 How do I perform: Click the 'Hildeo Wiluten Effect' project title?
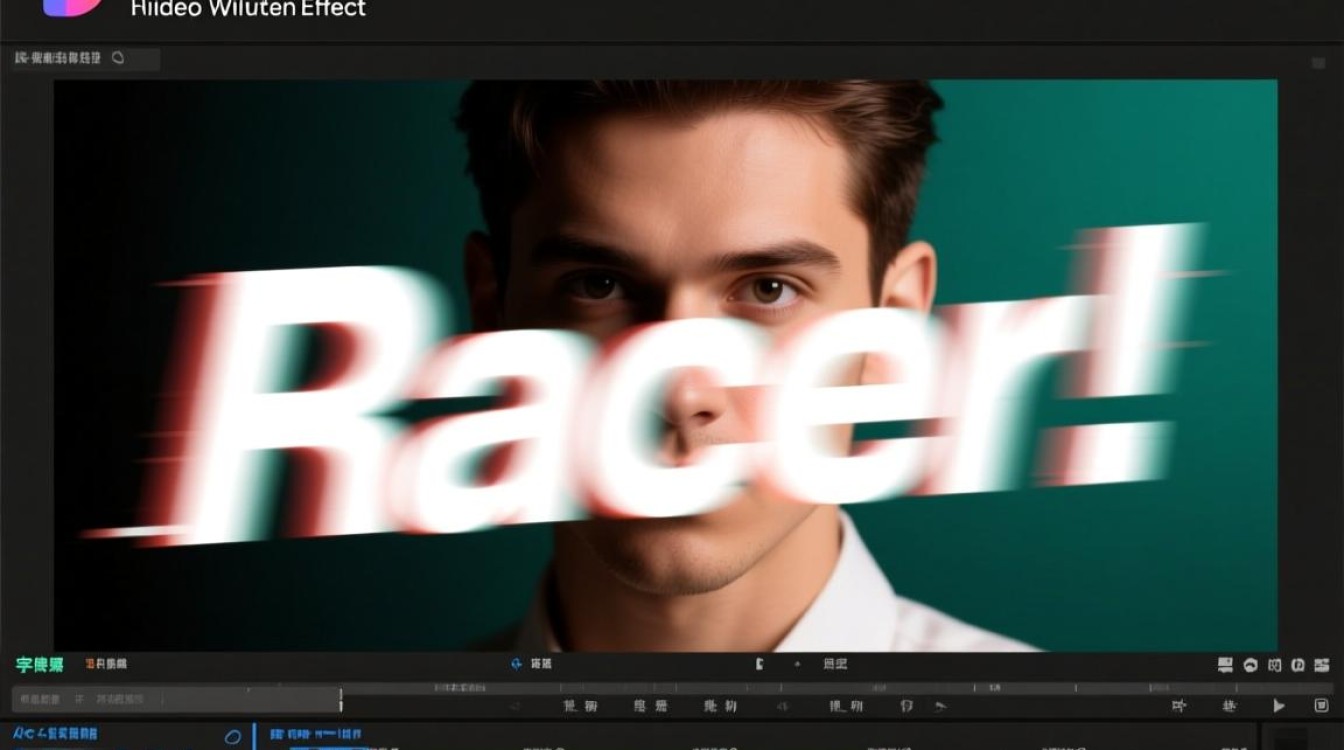point(248,9)
